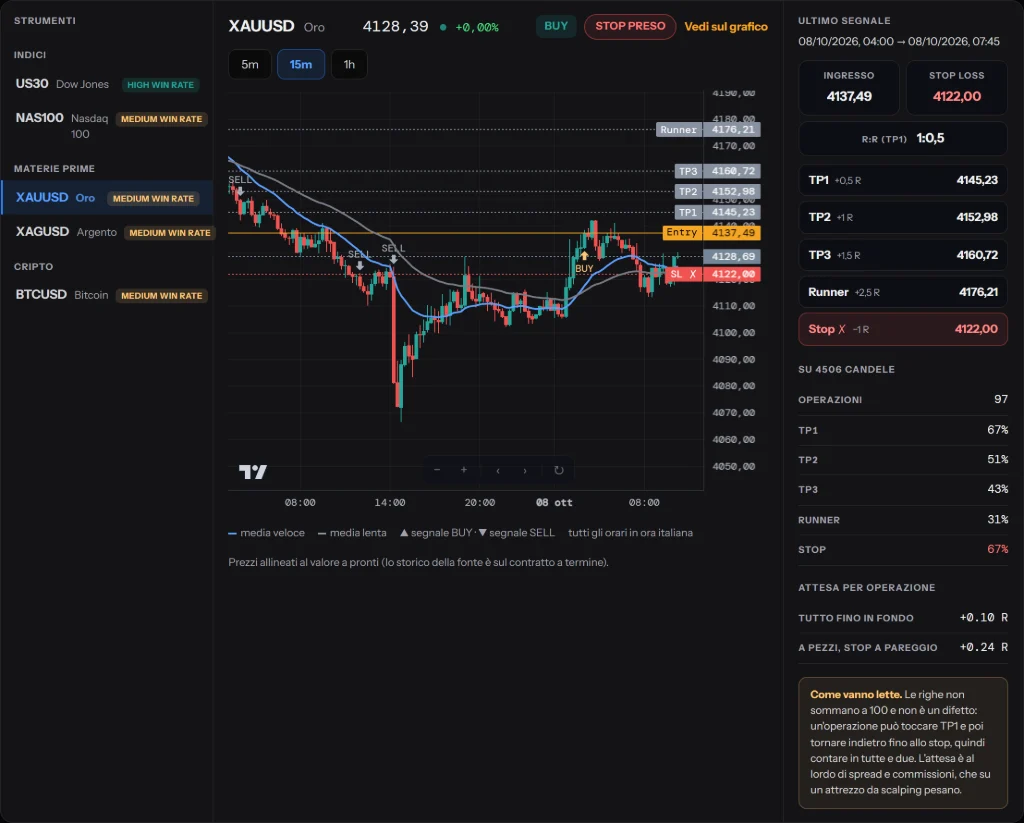Click the 'media veloce' legend entry

pyautogui.click(x=266, y=533)
